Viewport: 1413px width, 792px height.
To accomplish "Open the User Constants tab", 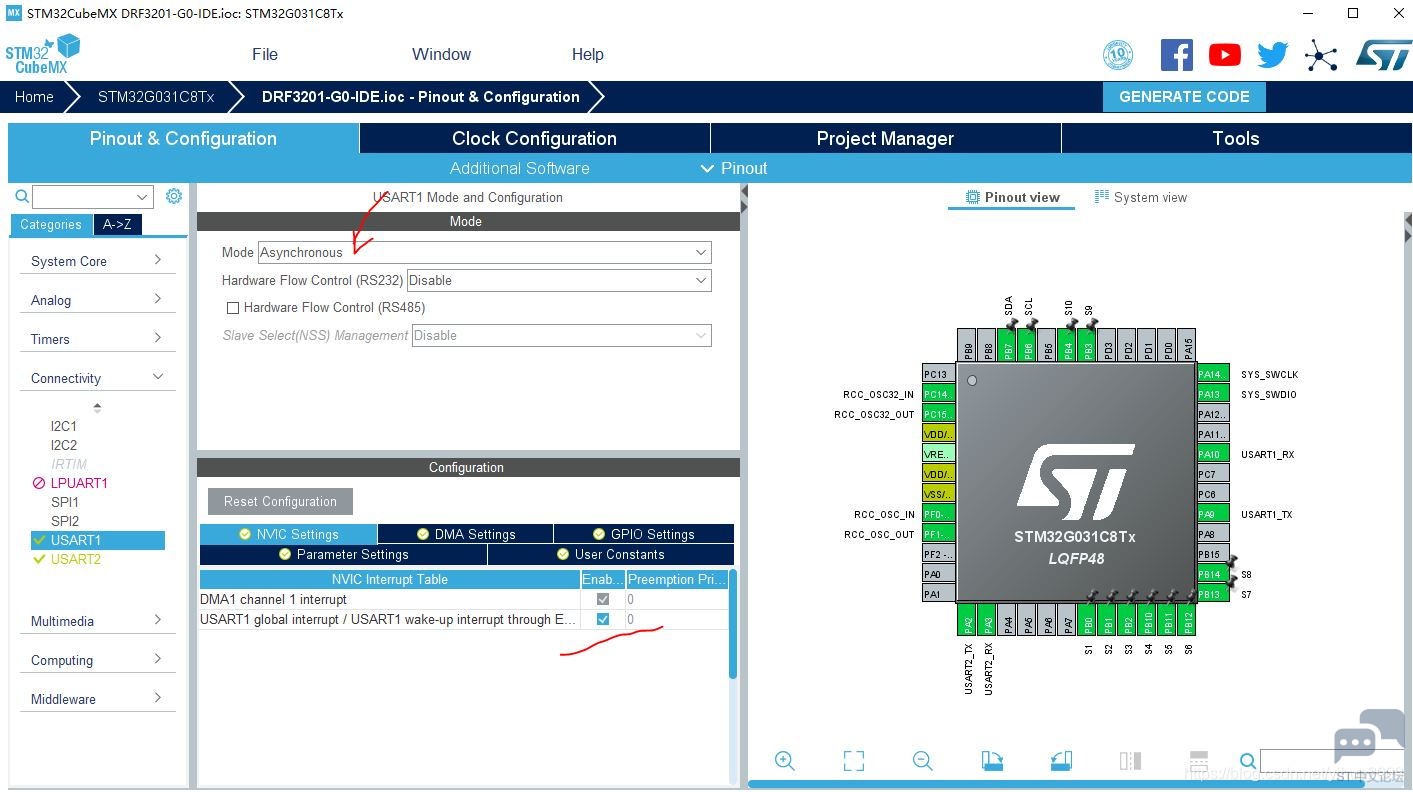I will [x=611, y=554].
